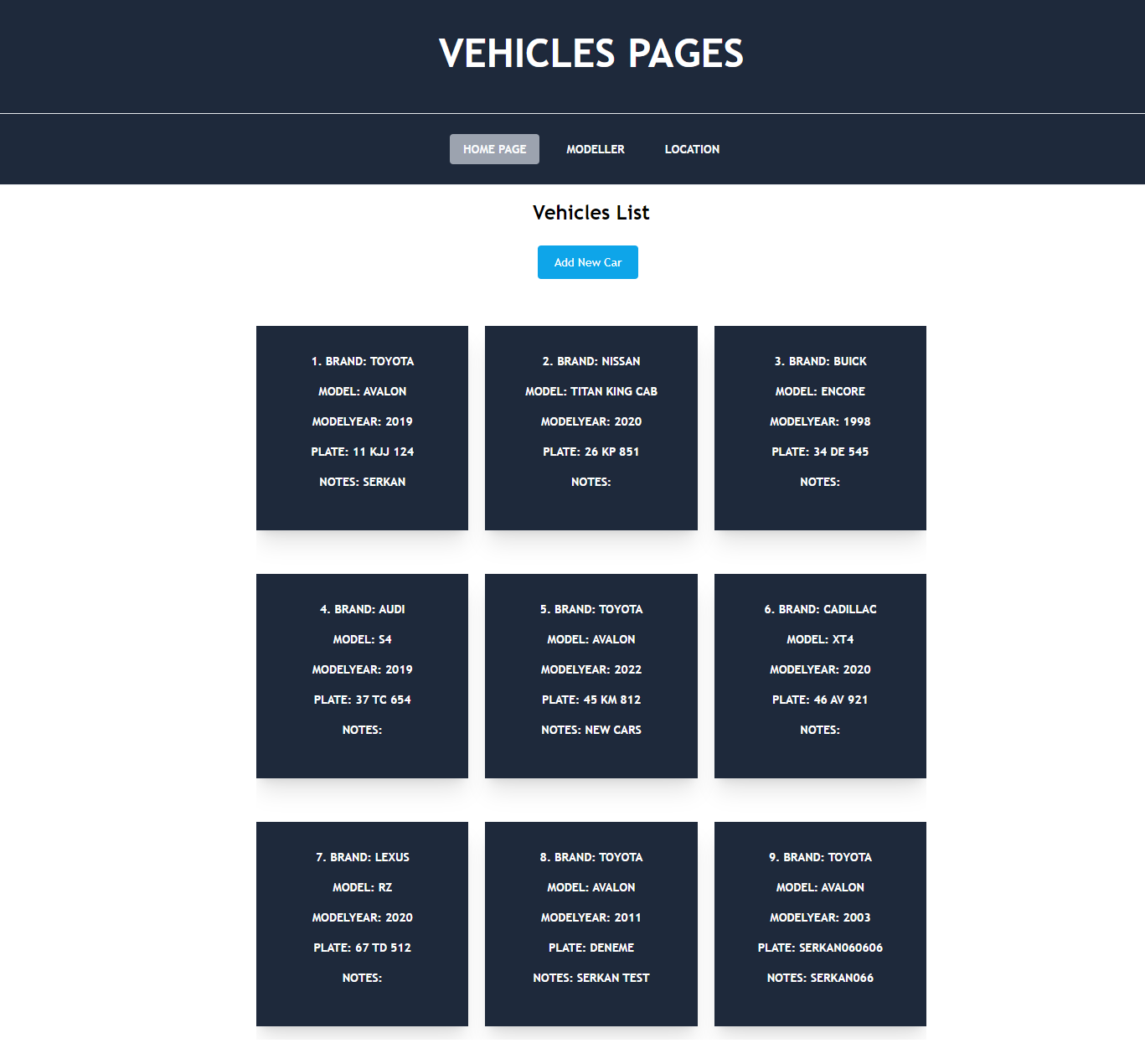The height and width of the screenshot is (1064, 1145).
Task: Click the Lexus RZ 2020 card
Action: pyautogui.click(x=362, y=923)
